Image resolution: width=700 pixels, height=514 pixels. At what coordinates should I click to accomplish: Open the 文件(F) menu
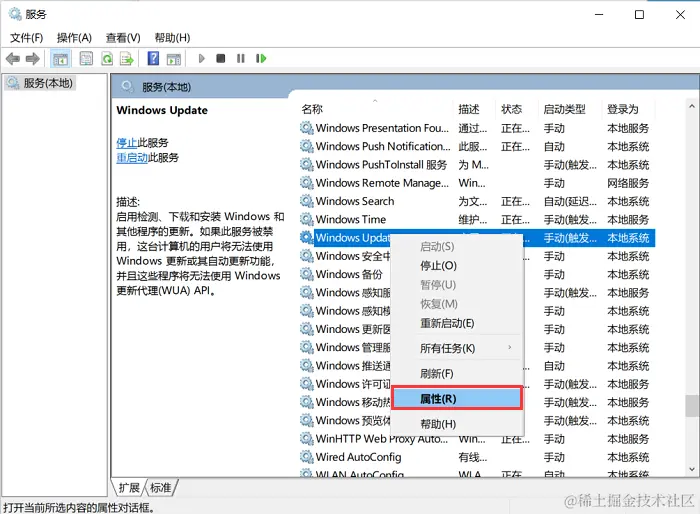(x=26, y=38)
